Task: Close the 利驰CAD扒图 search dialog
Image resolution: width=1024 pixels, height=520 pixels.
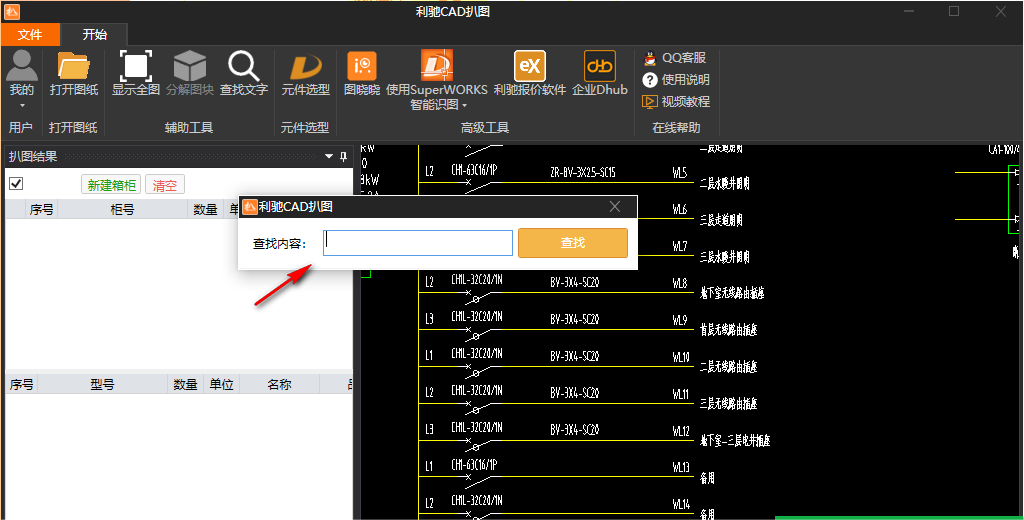Action: pyautogui.click(x=615, y=206)
